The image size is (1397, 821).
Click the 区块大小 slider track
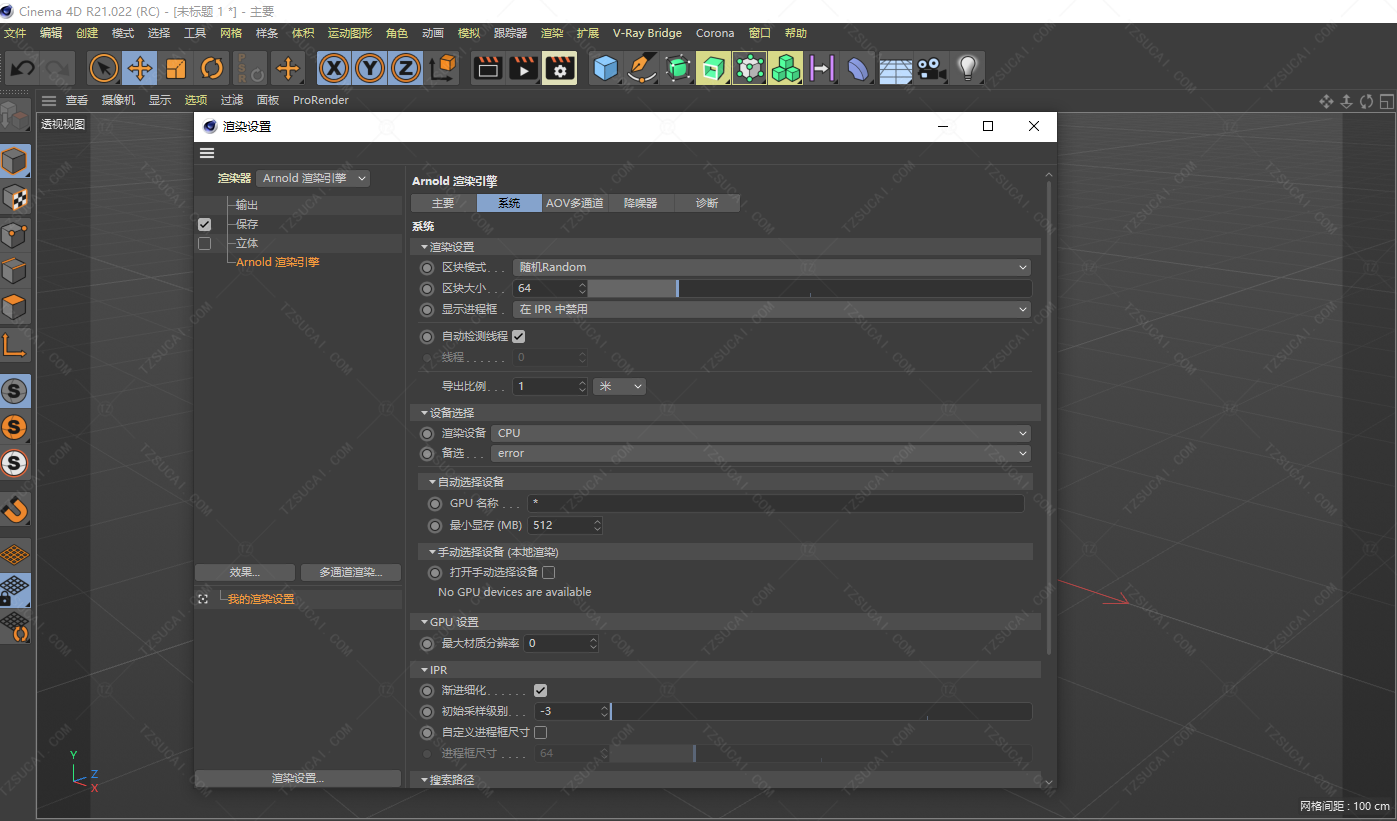tap(810, 288)
